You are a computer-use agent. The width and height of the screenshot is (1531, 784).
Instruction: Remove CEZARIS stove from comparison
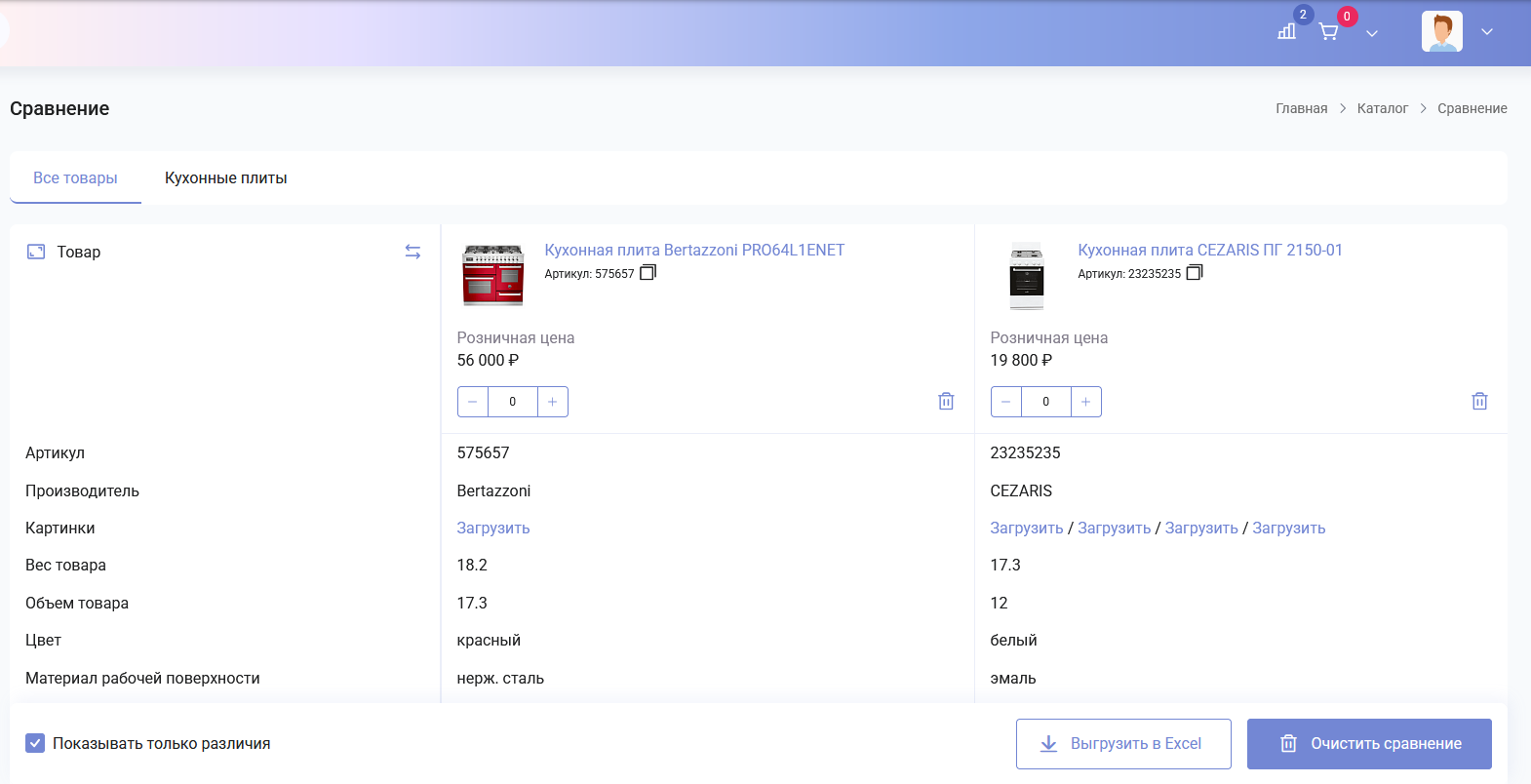point(1479,401)
